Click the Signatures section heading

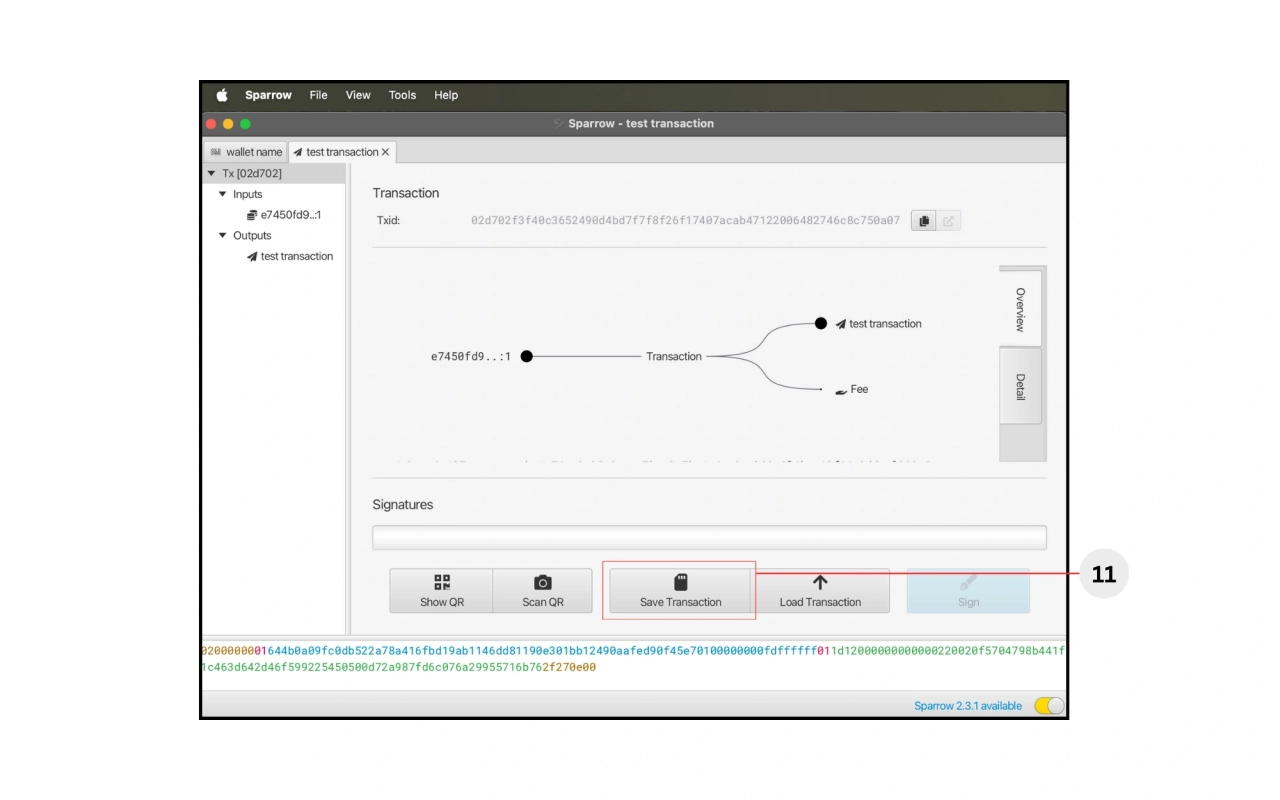click(x=403, y=505)
